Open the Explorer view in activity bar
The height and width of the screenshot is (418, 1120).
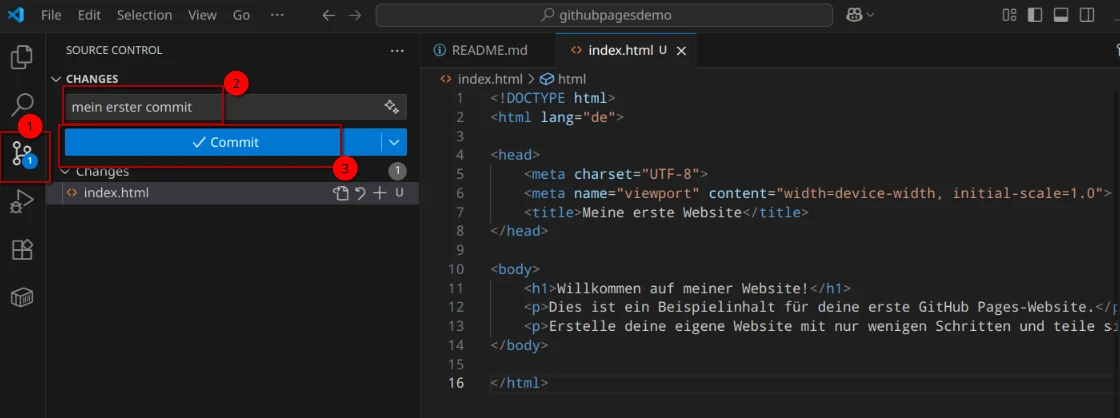point(22,57)
